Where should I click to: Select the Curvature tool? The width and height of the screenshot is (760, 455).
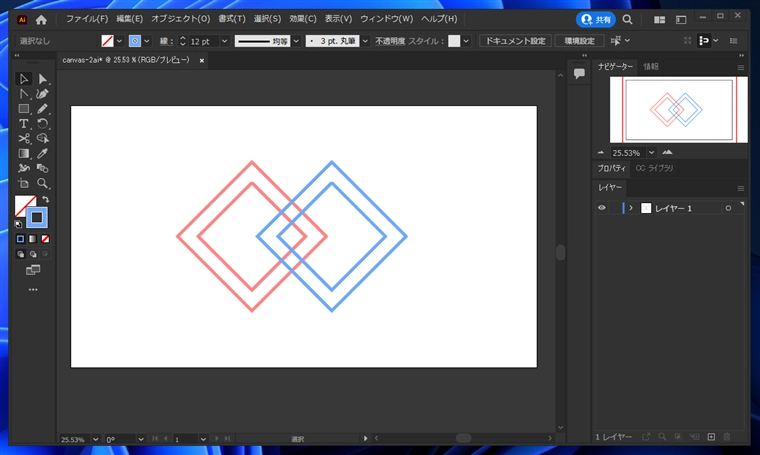pos(43,94)
